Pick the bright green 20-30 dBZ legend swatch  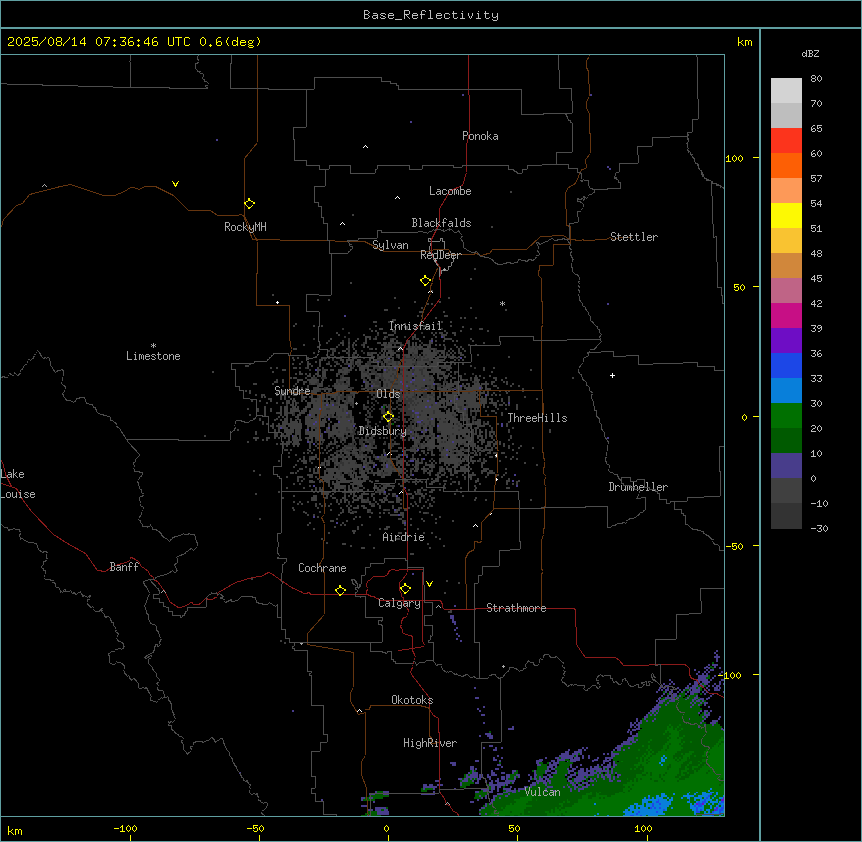[x=786, y=416]
